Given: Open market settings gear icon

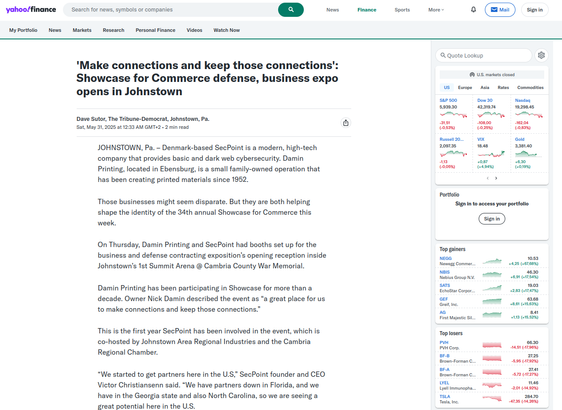Looking at the screenshot, I should [x=541, y=55].
